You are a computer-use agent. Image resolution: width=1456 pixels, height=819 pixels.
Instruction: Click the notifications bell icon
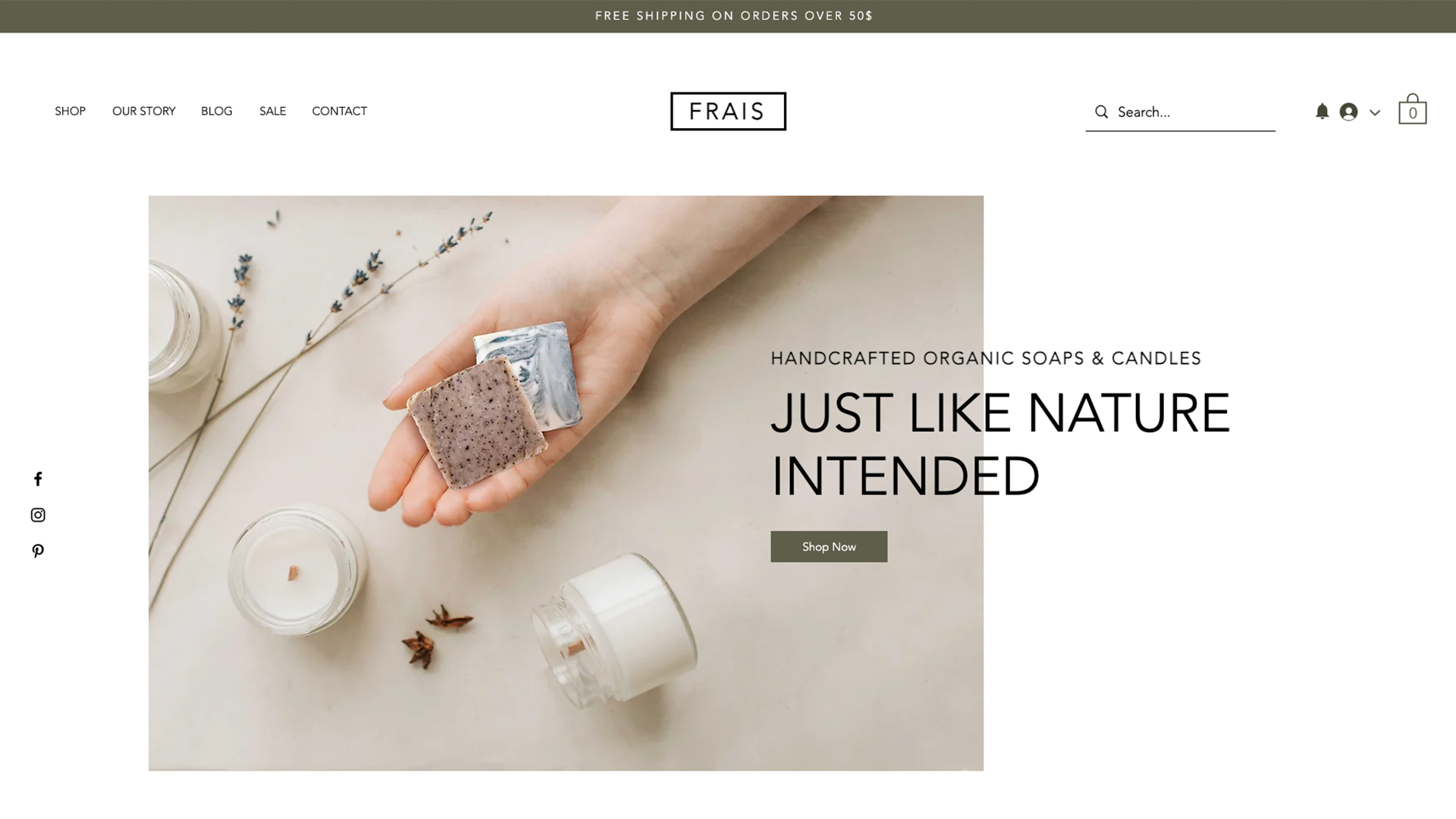pyautogui.click(x=1322, y=111)
